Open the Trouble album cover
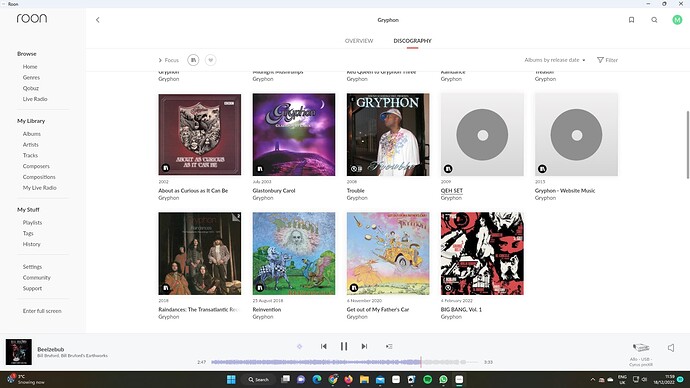The height and width of the screenshot is (388, 690). pyautogui.click(x=388, y=134)
